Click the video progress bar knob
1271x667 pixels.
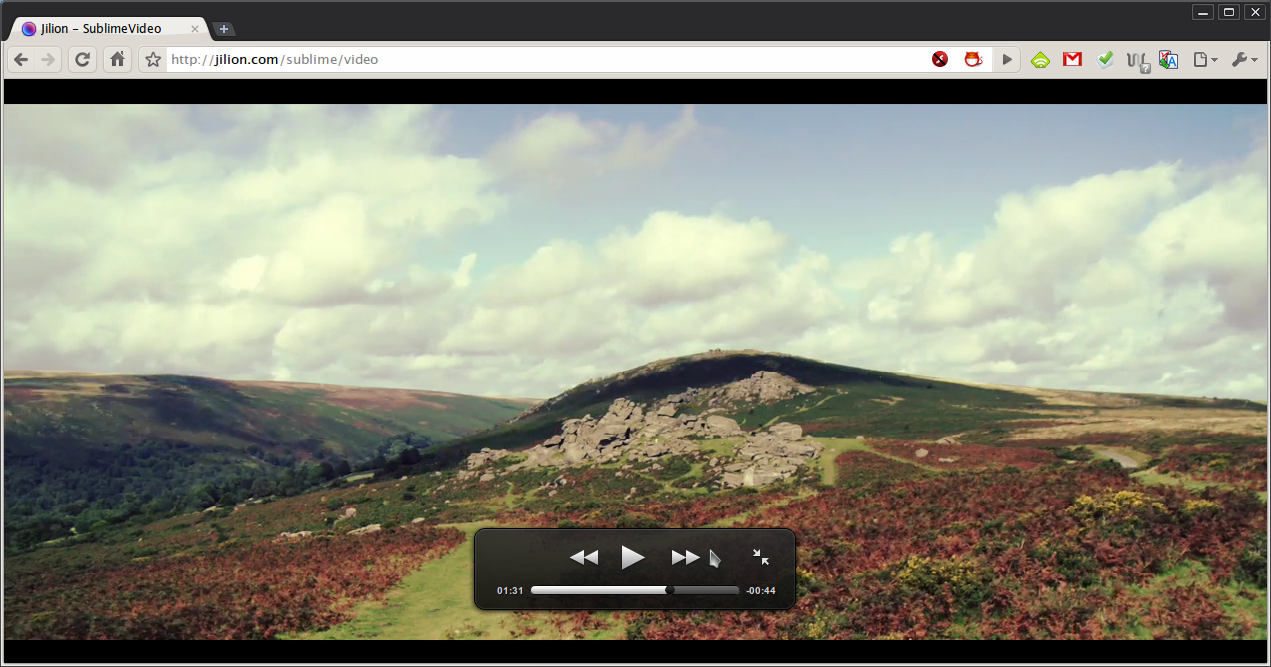(670, 590)
